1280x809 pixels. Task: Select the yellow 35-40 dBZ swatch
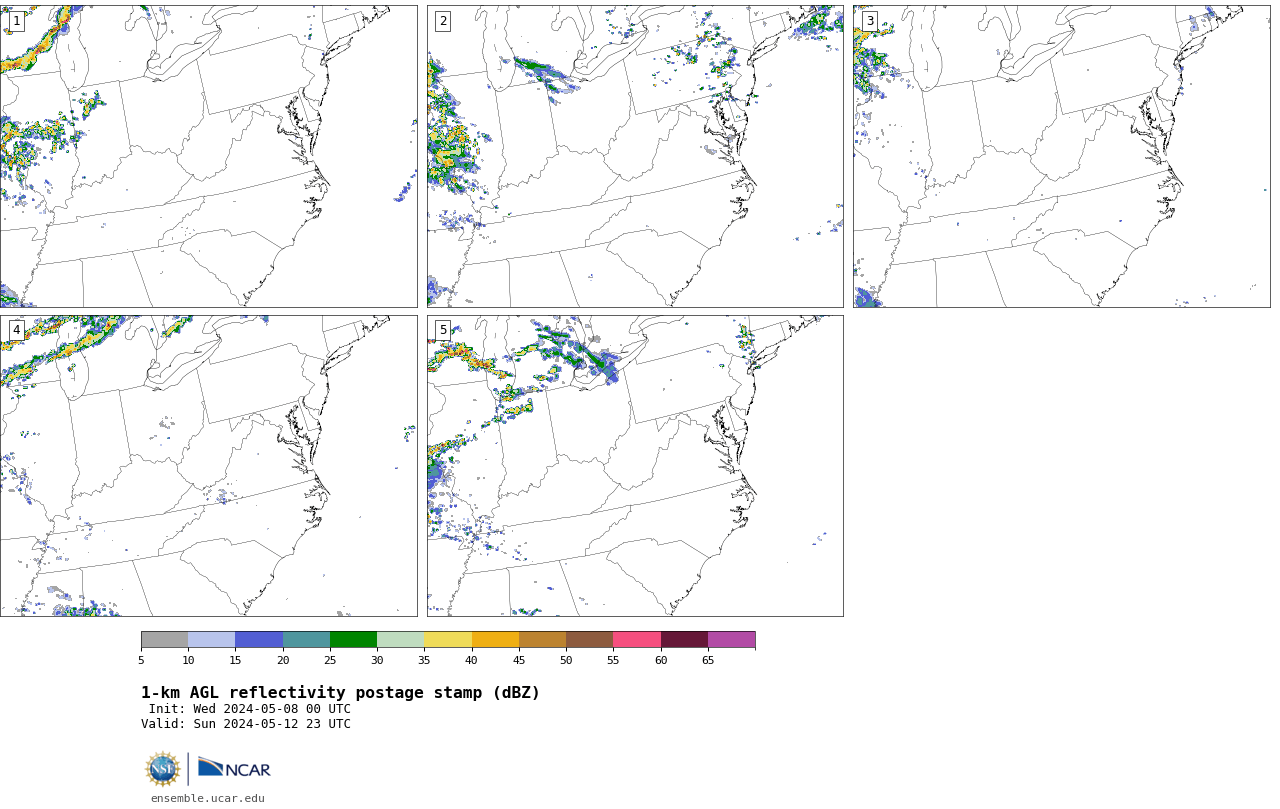448,640
